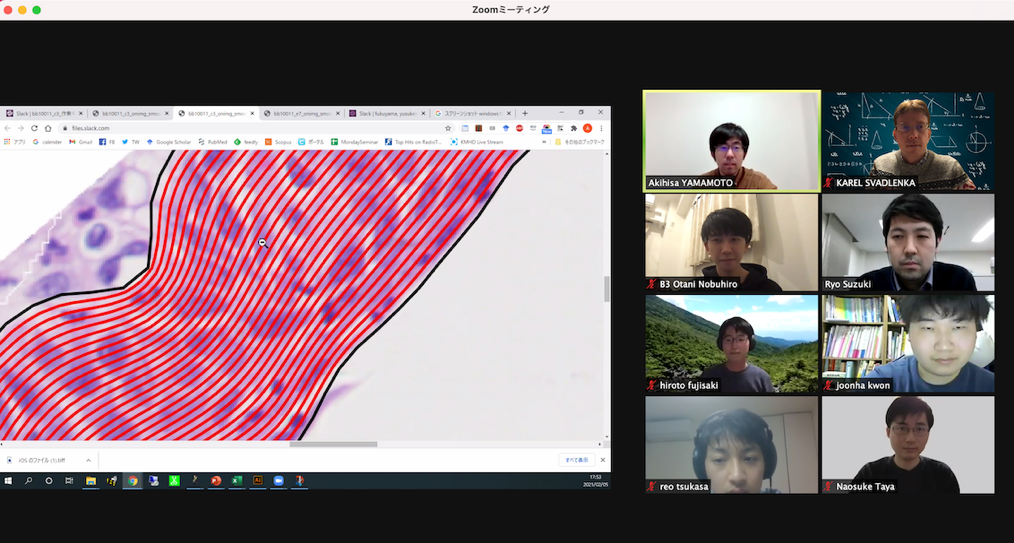Click the red adblock extension icon
1014x543 pixels.
point(519,128)
